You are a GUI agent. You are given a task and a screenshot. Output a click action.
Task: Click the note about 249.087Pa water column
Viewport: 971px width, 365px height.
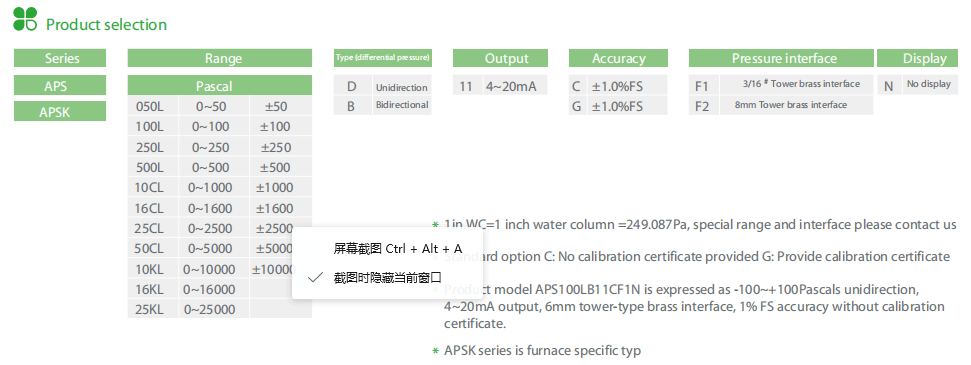point(700,224)
